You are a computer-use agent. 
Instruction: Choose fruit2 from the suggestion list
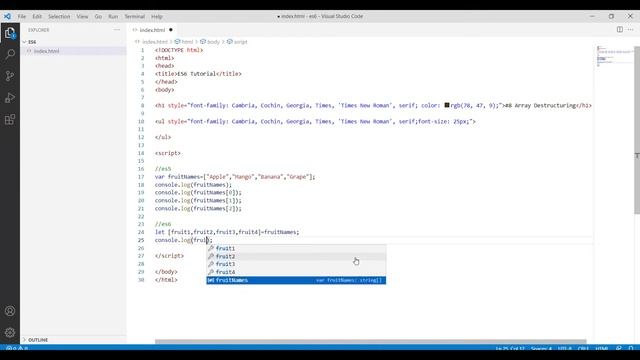coord(296,256)
